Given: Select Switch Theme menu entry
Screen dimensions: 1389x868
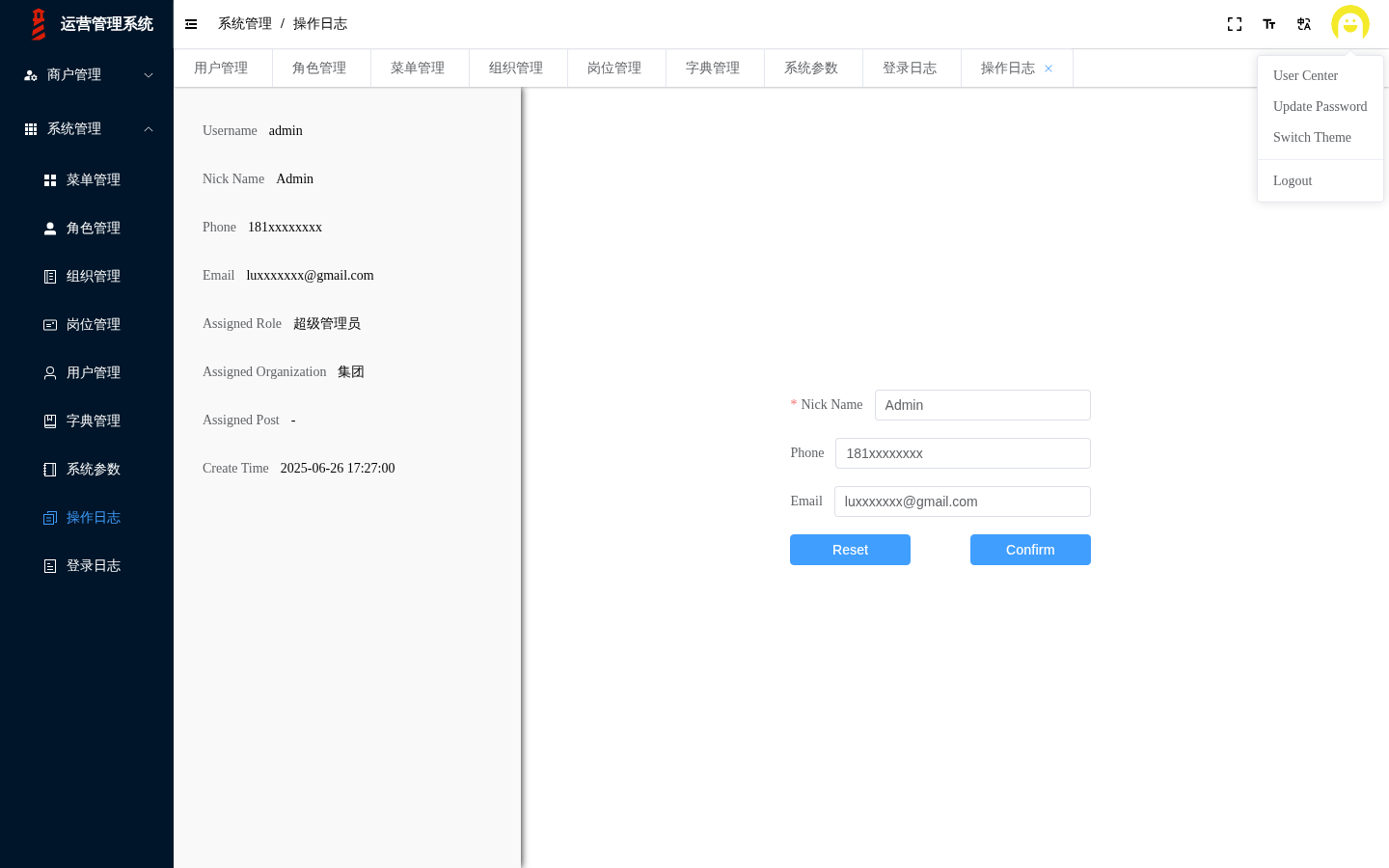Looking at the screenshot, I should 1321,137.
